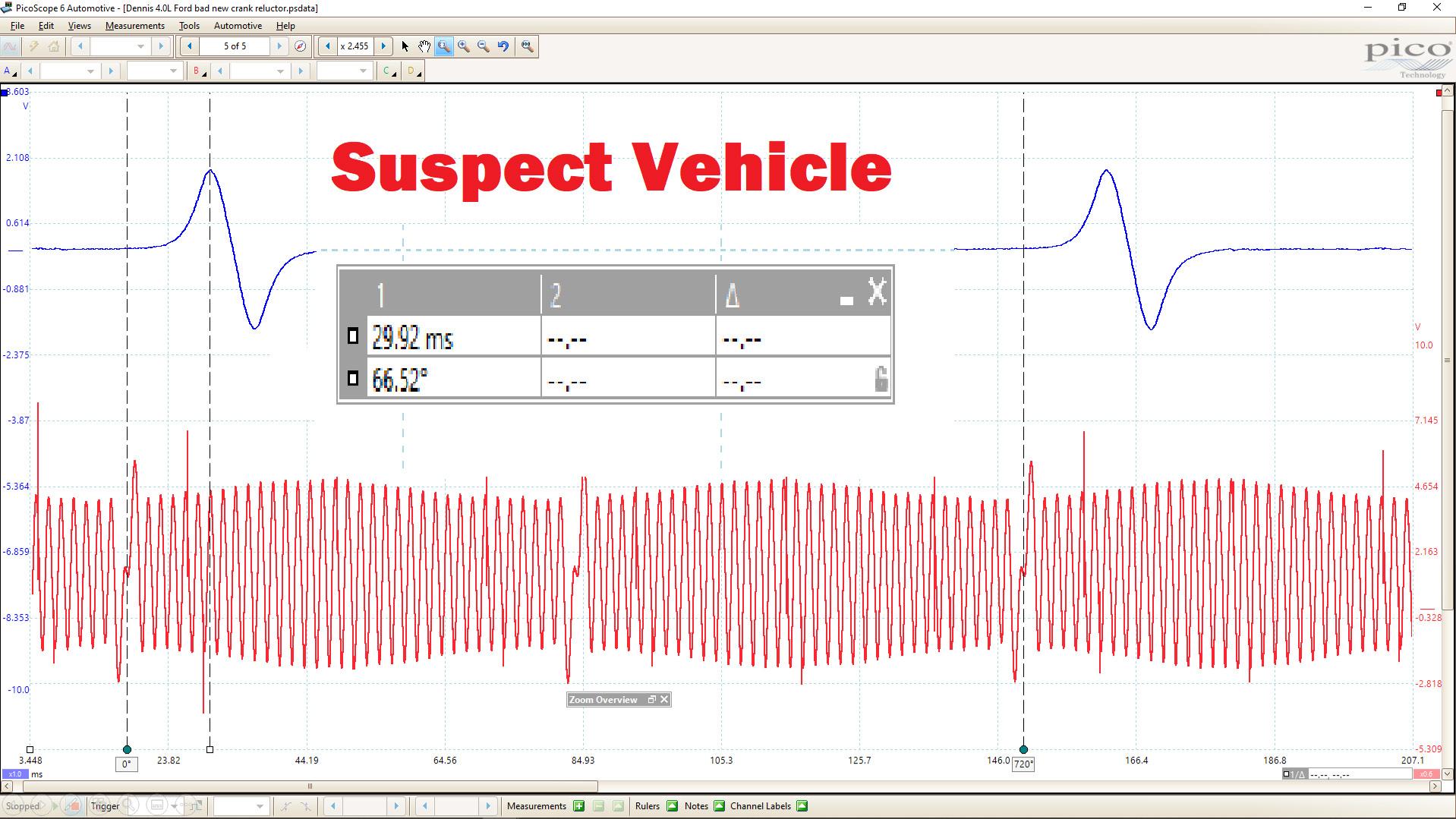Open the Measurements menu
The width and height of the screenshot is (1456, 819).
(135, 25)
